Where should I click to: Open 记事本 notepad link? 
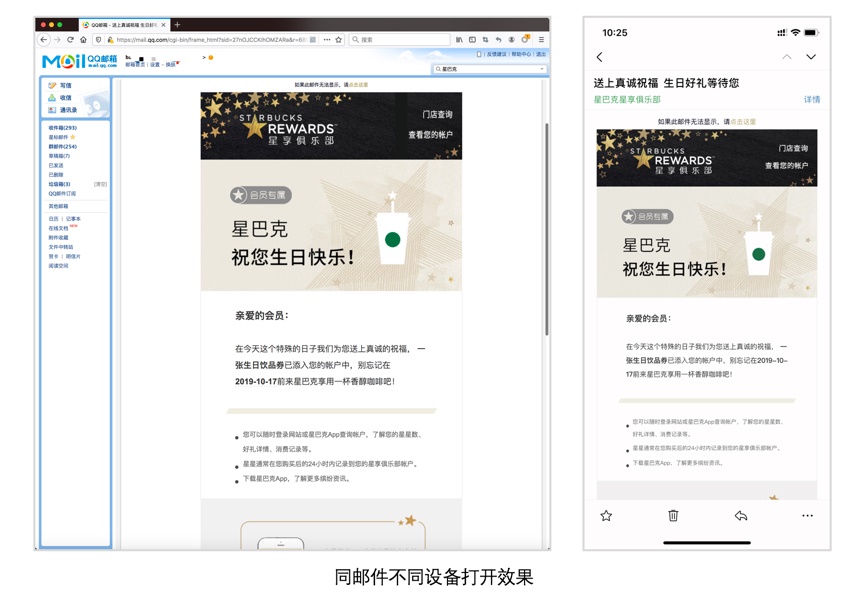(x=73, y=219)
